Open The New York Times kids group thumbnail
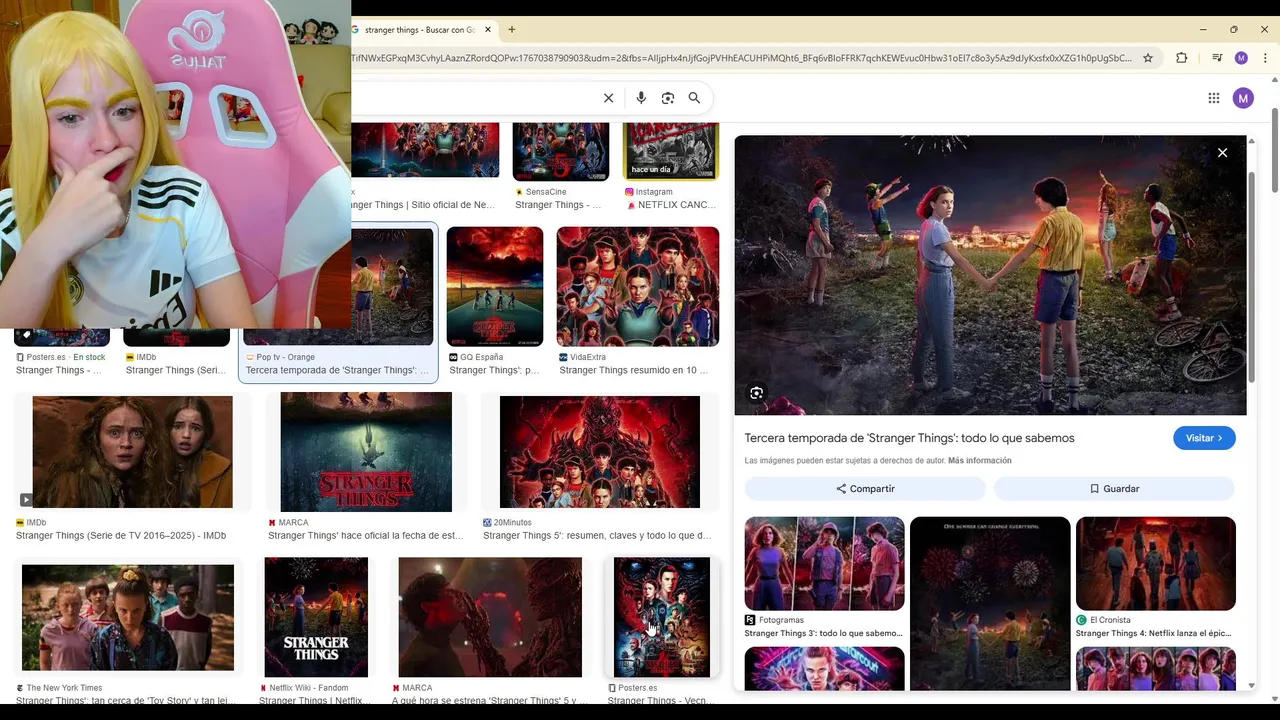1280x720 pixels. (128, 617)
